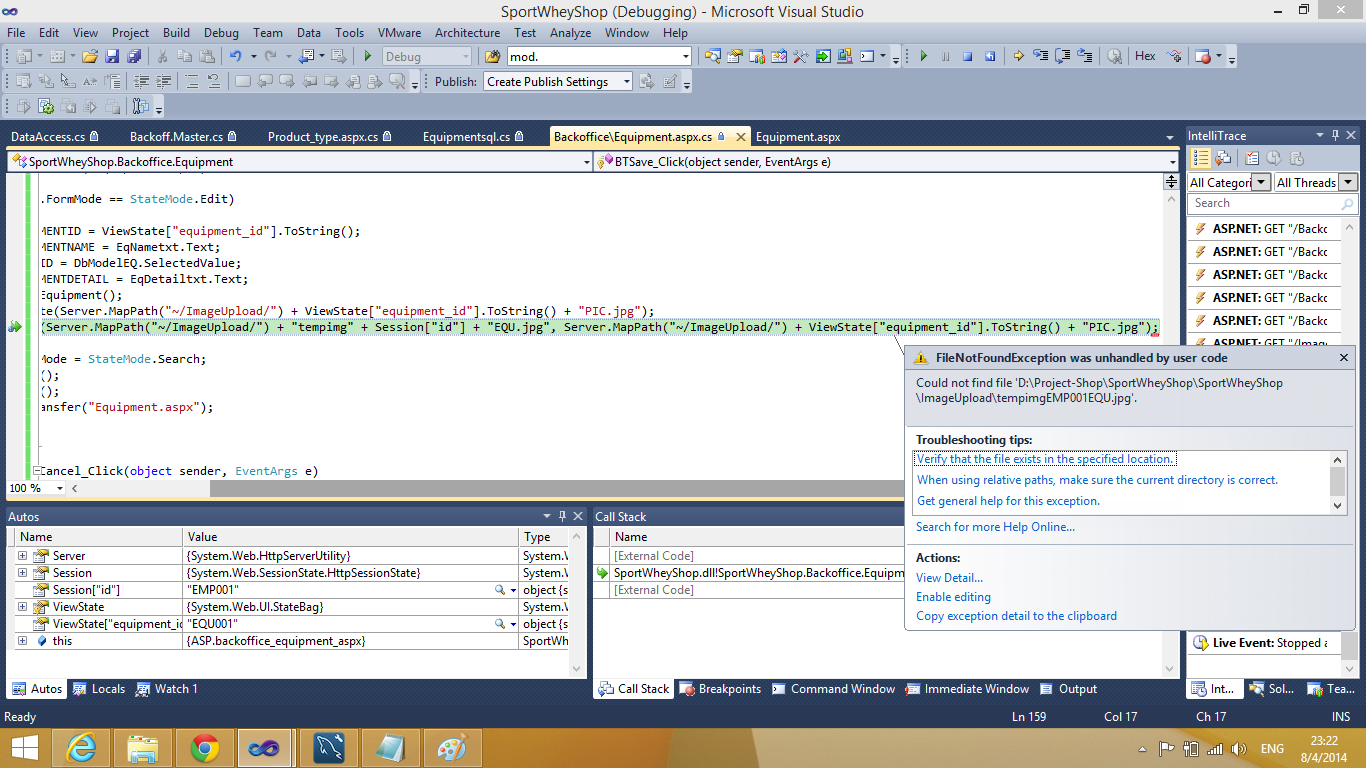This screenshot has width=1366, height=768.
Task: Click the Undo arrow icon
Action: point(235,56)
